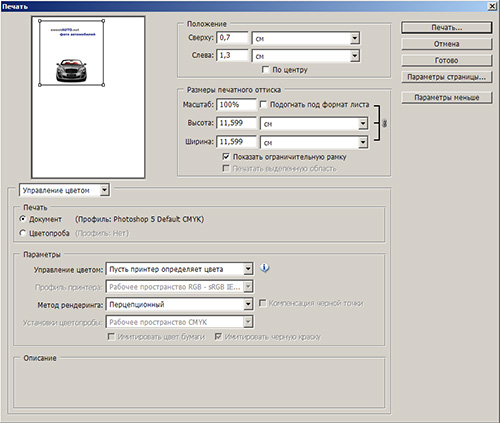
Task: Uncheck Показать ограничительную рамку
Action: (226, 156)
